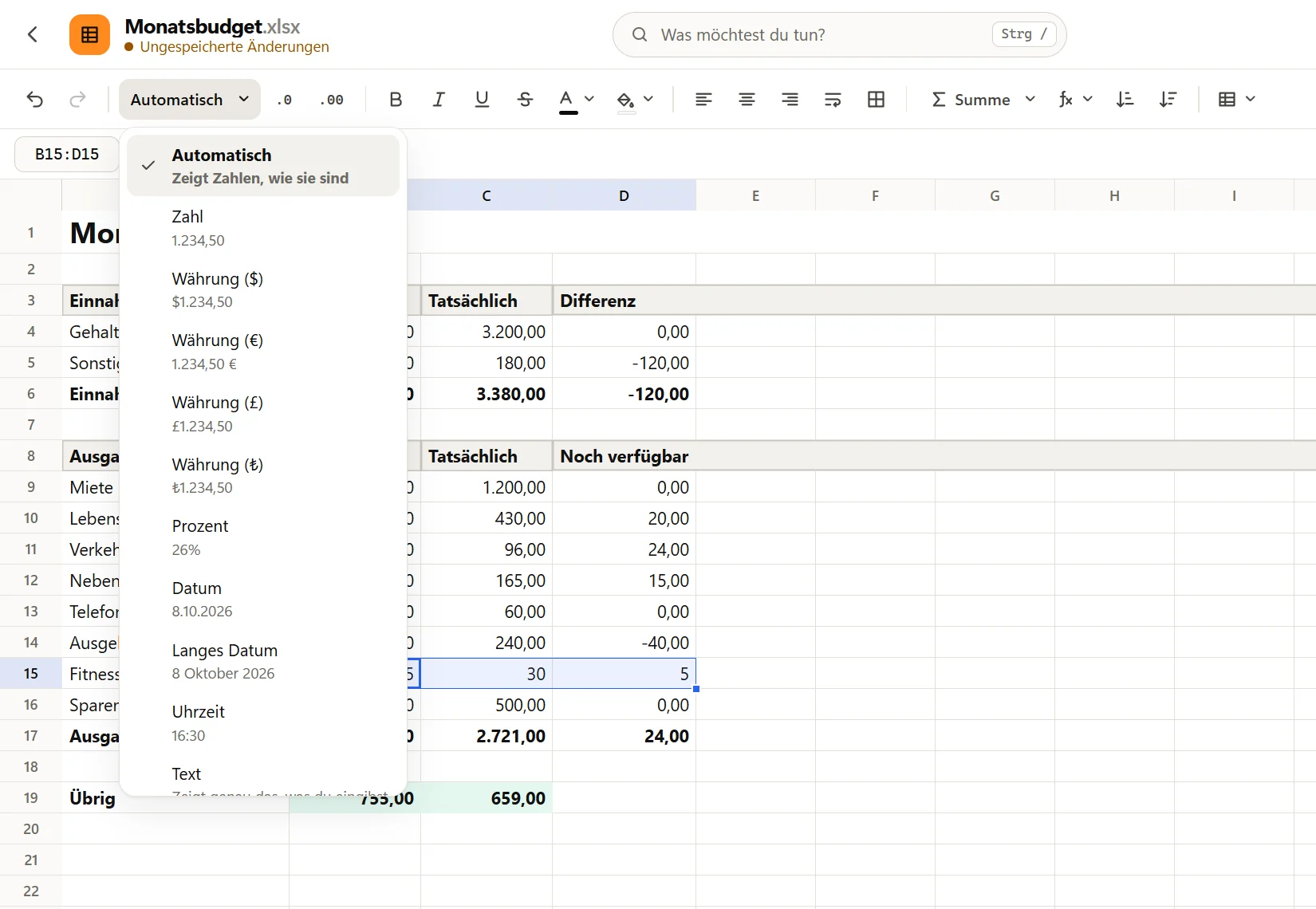
Task: Insert Summe function
Action: coord(971,100)
